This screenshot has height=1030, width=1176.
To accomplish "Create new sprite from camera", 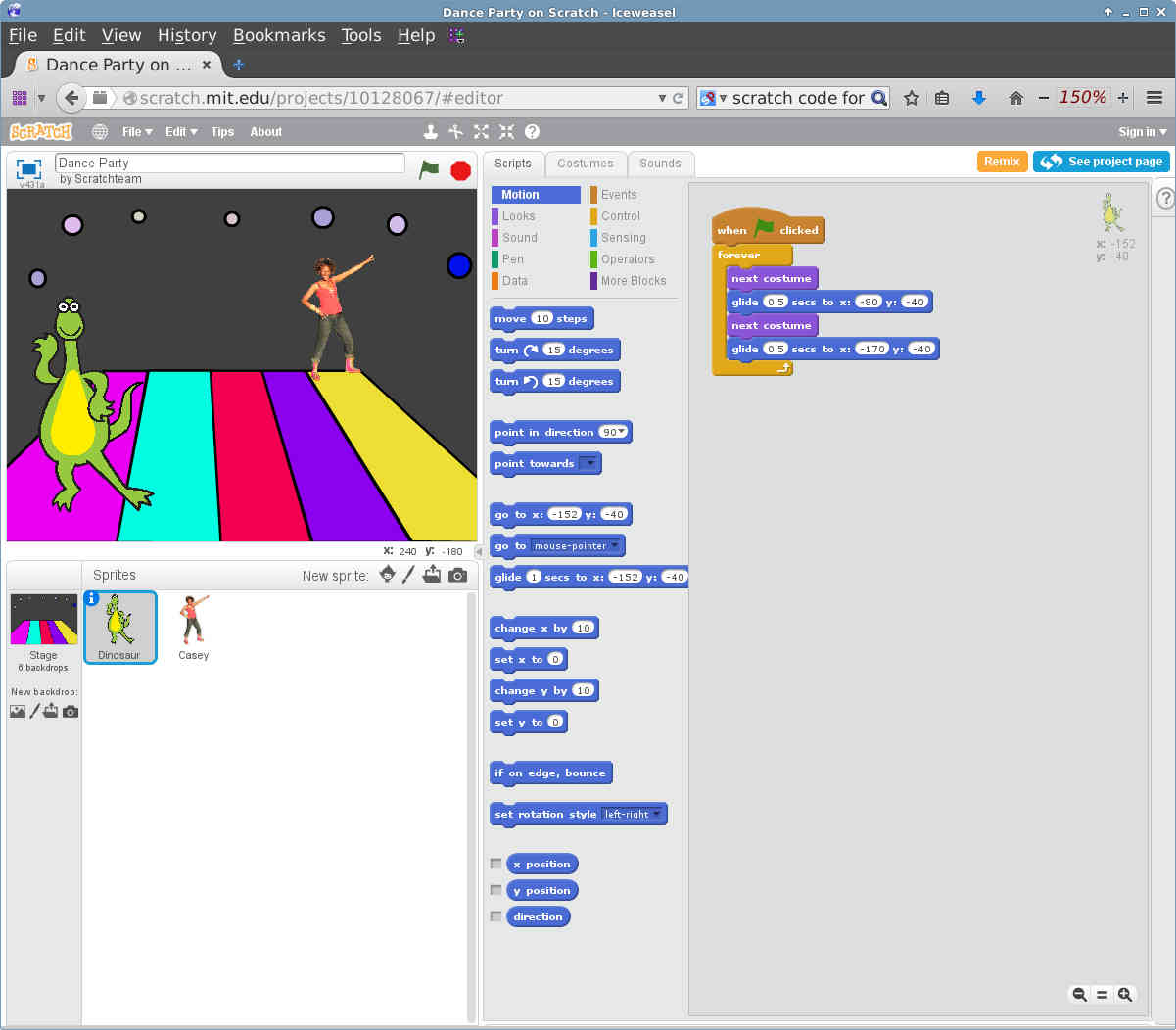I will pyautogui.click(x=457, y=575).
